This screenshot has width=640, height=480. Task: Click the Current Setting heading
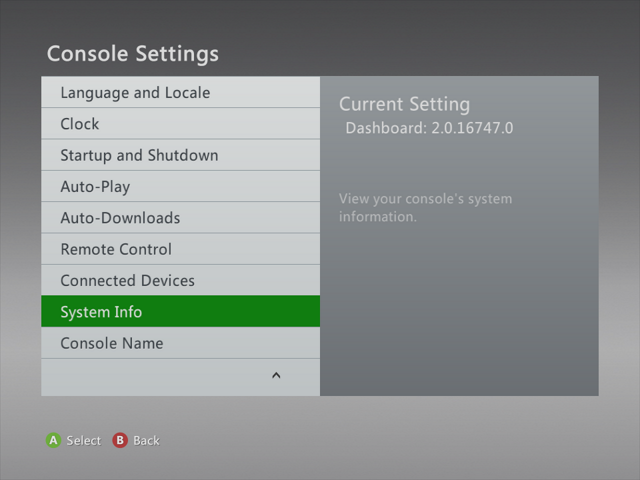(404, 104)
